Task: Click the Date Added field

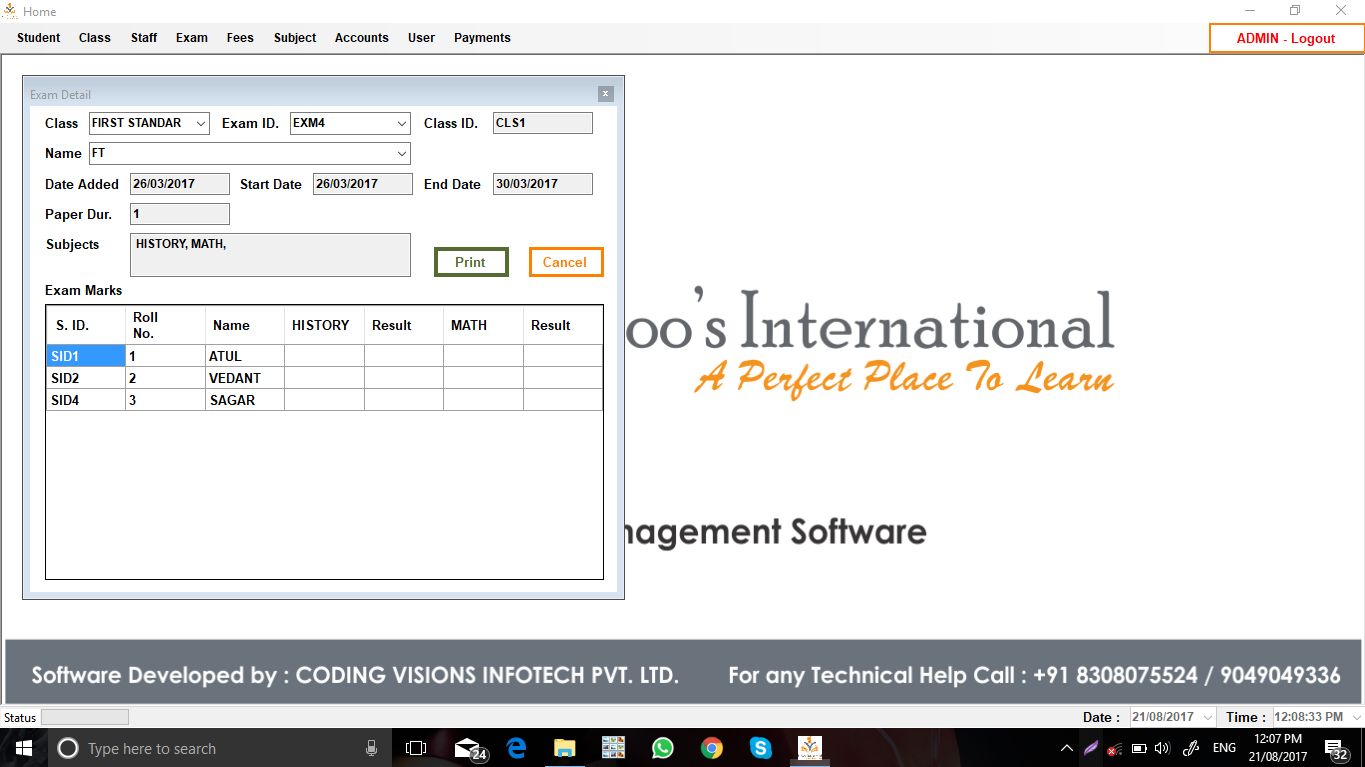Action: [180, 184]
